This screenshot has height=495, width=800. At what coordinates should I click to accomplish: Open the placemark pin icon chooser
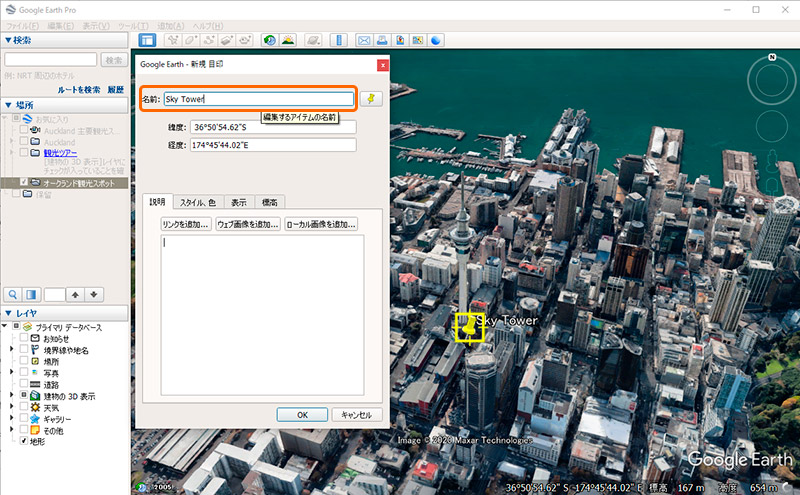point(371,99)
